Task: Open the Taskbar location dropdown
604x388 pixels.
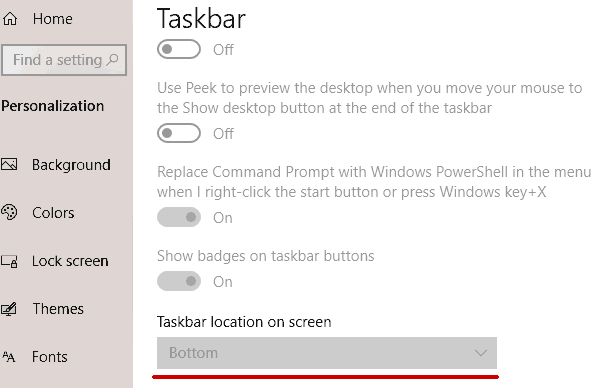Action: [x=327, y=353]
